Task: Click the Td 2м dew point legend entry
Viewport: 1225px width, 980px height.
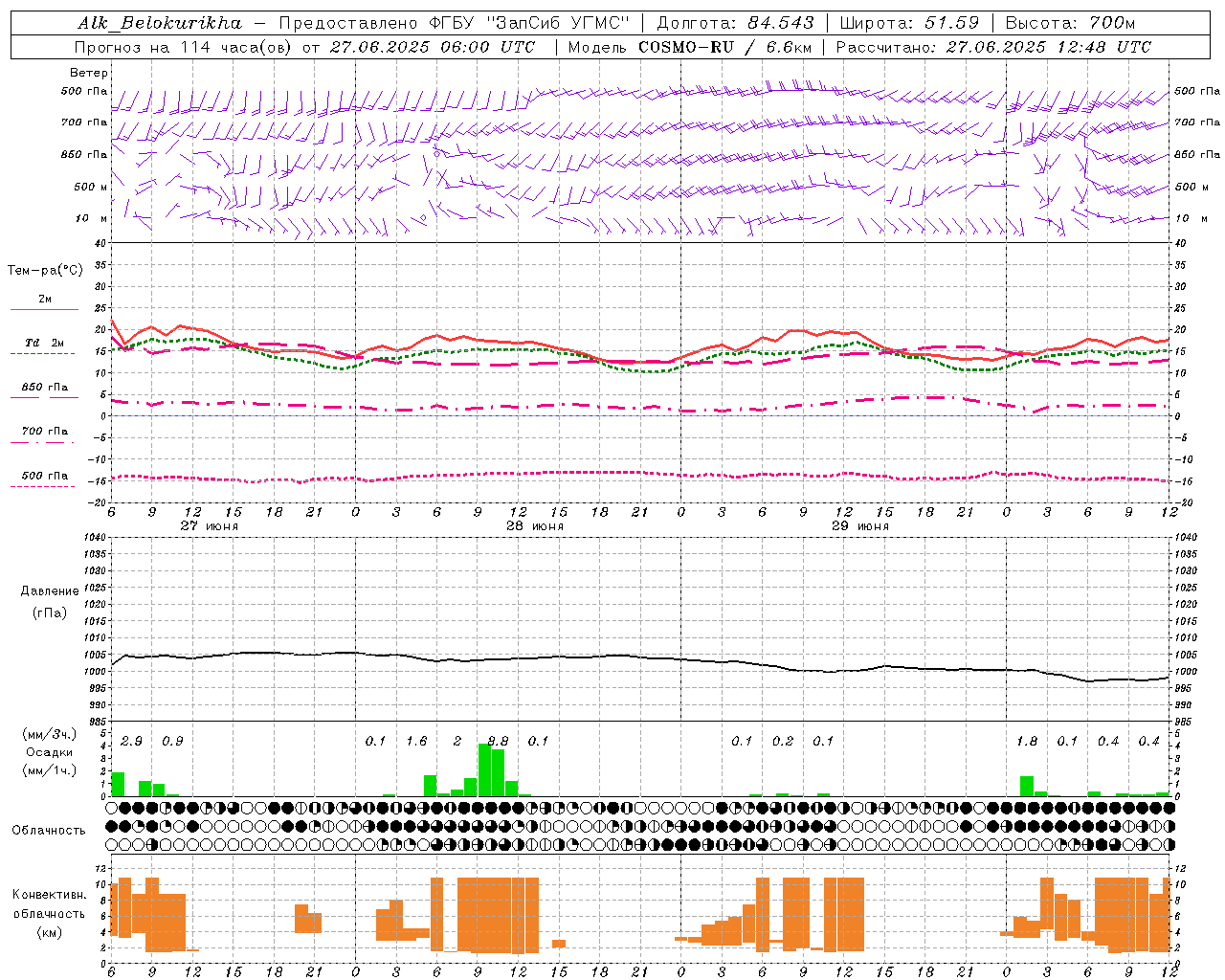Action: coord(44,343)
